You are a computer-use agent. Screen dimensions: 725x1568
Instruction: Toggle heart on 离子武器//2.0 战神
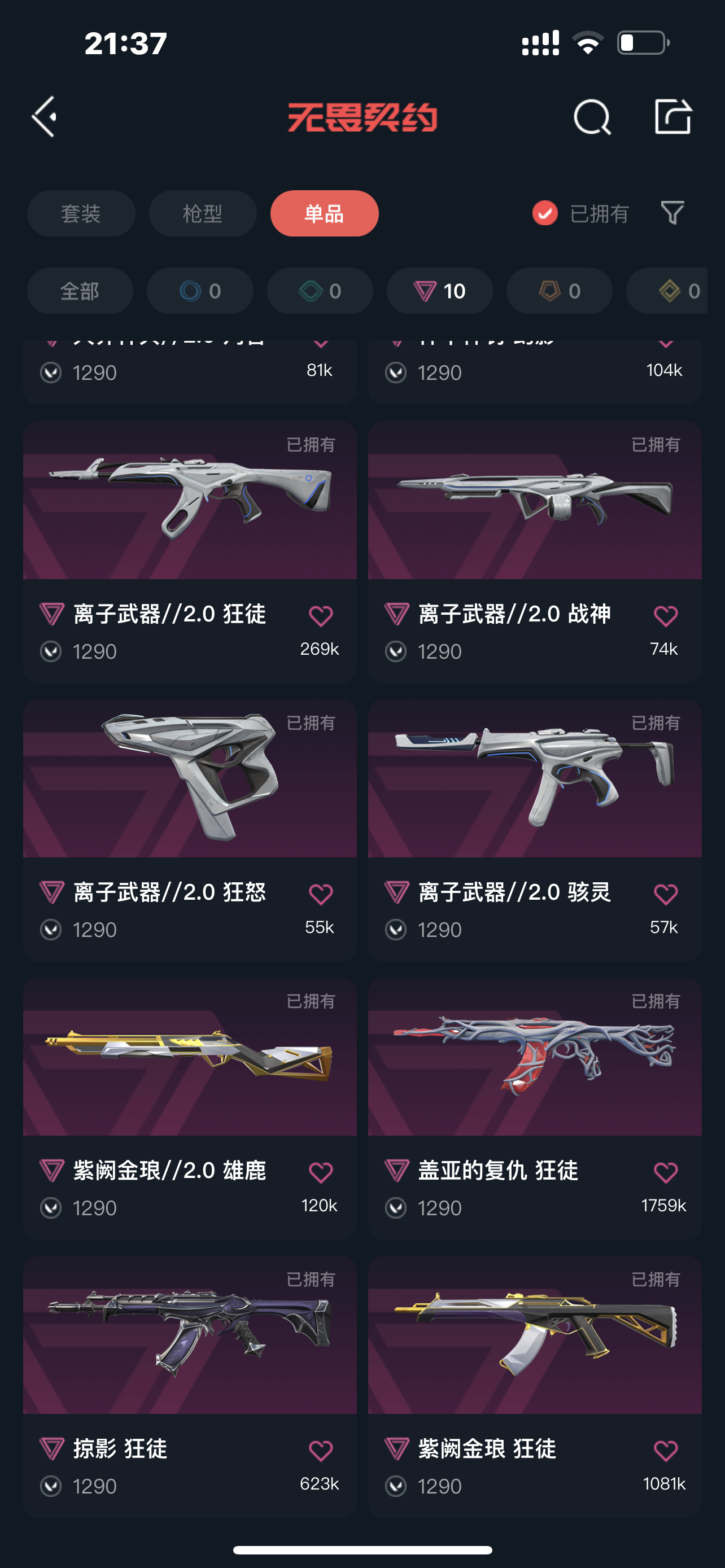tap(665, 616)
